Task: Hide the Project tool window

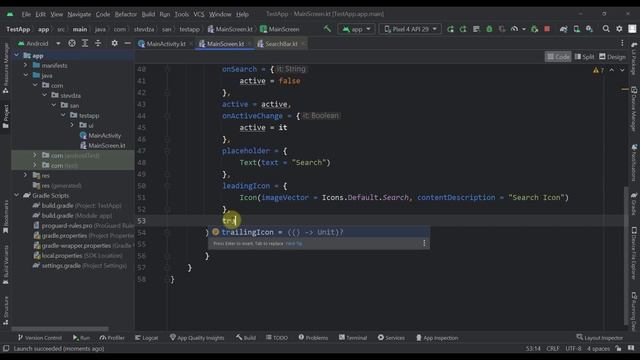Action: pyautogui.click(x=128, y=43)
